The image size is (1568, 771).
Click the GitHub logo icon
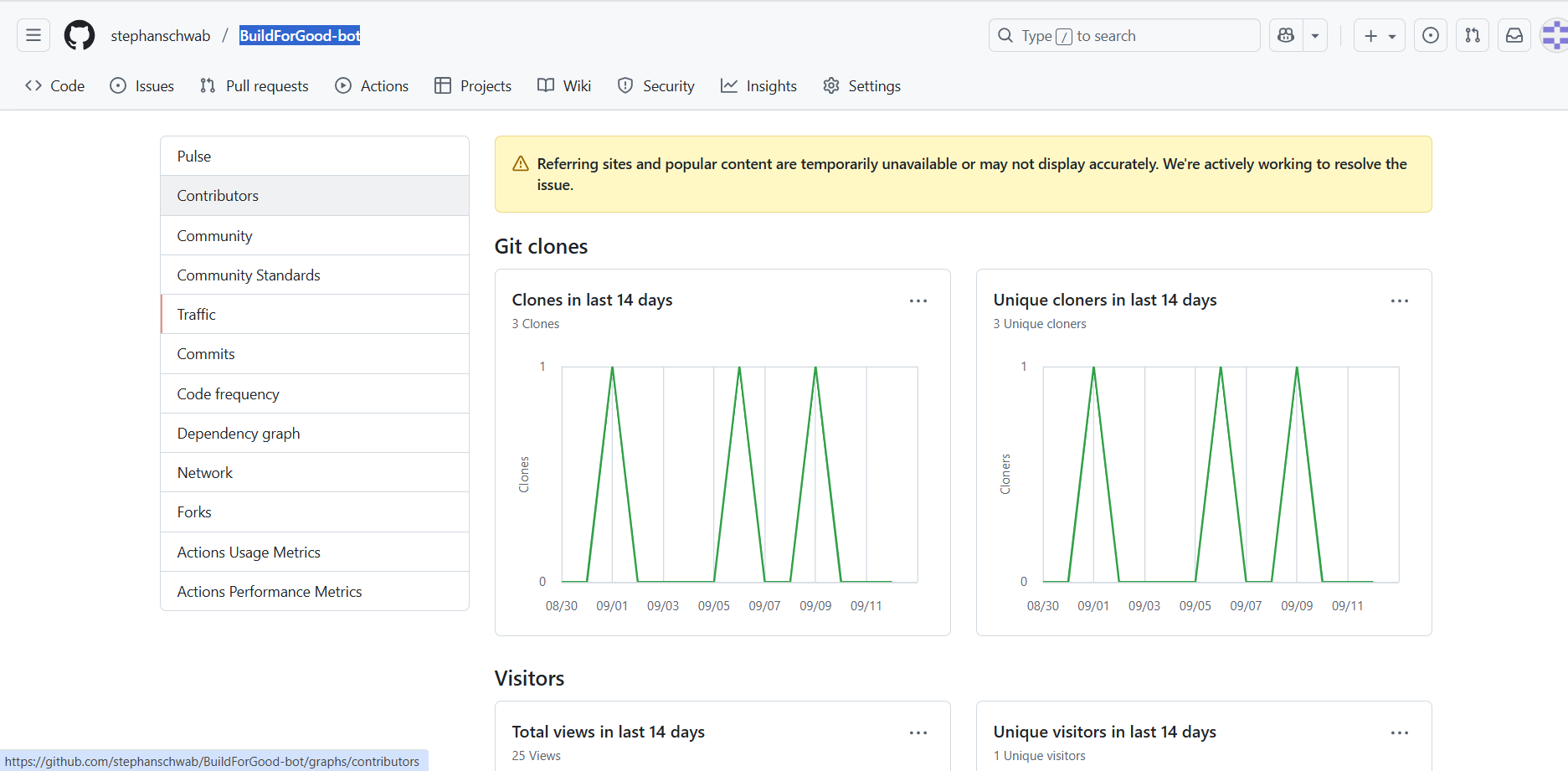coord(80,35)
